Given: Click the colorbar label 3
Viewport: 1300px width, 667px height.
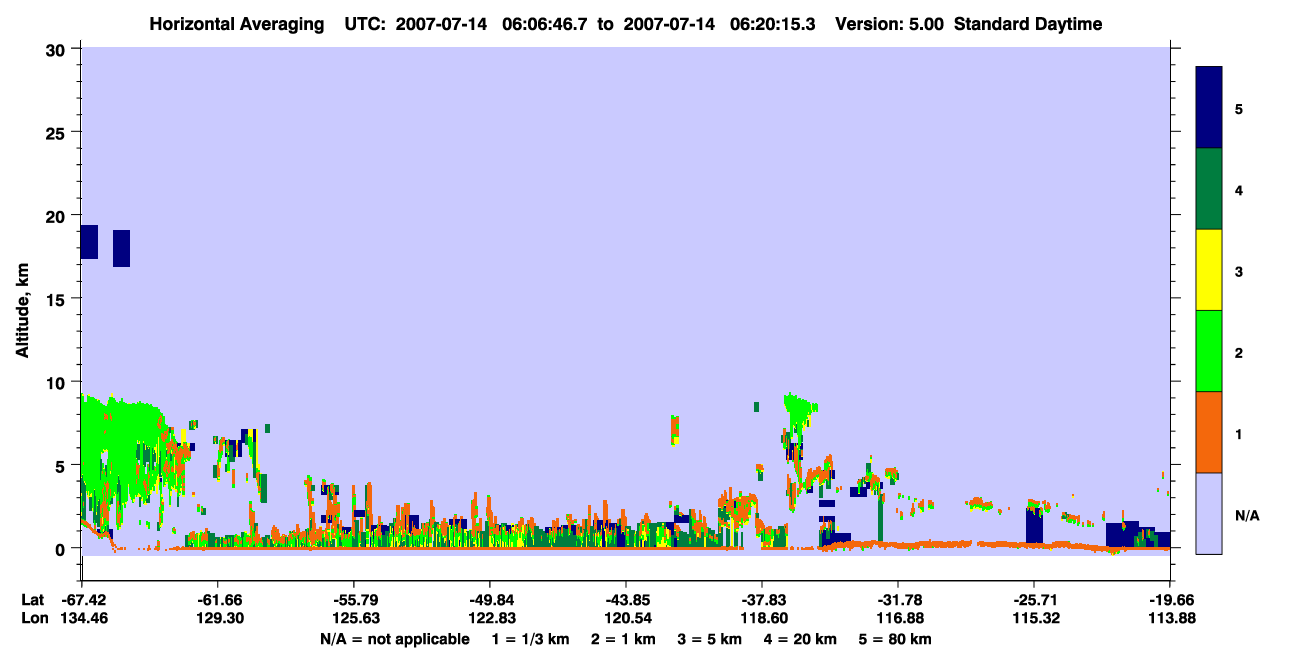Looking at the screenshot, I should [x=1239, y=270].
